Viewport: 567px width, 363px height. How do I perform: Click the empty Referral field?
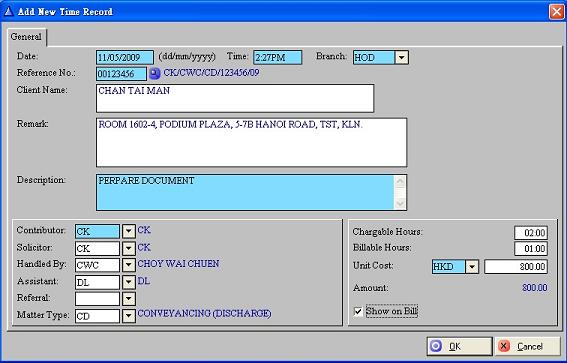97,299
